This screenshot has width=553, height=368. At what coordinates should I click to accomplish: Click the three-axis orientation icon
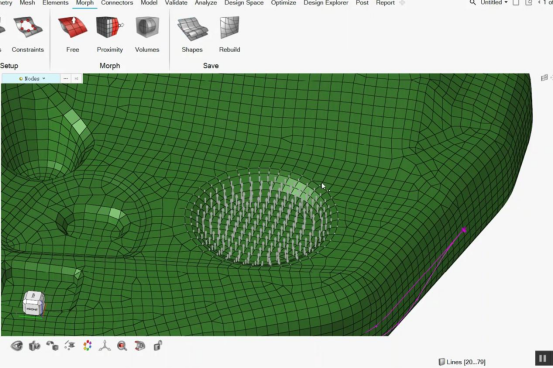(x=104, y=346)
